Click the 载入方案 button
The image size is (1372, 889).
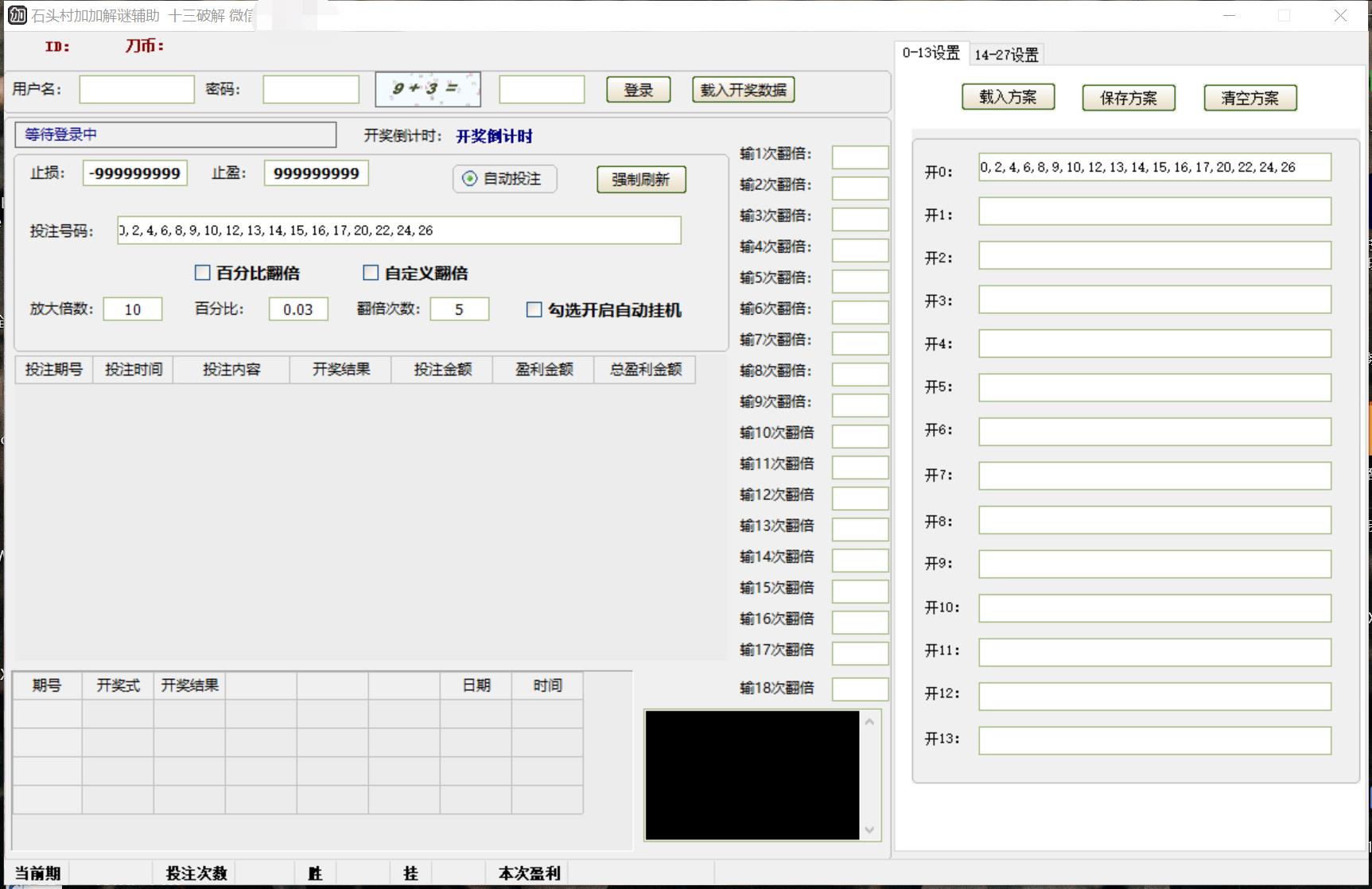pyautogui.click(x=1007, y=97)
